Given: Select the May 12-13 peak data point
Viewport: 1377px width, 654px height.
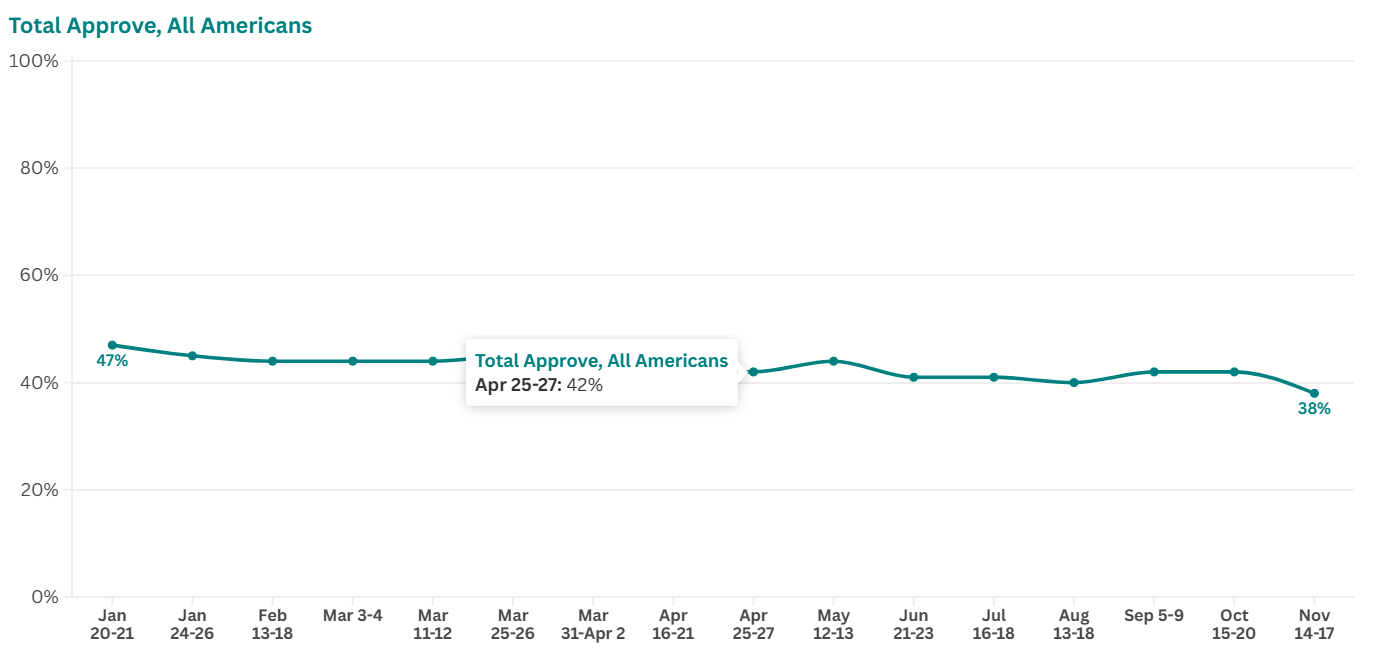Looking at the screenshot, I should coord(833,361).
